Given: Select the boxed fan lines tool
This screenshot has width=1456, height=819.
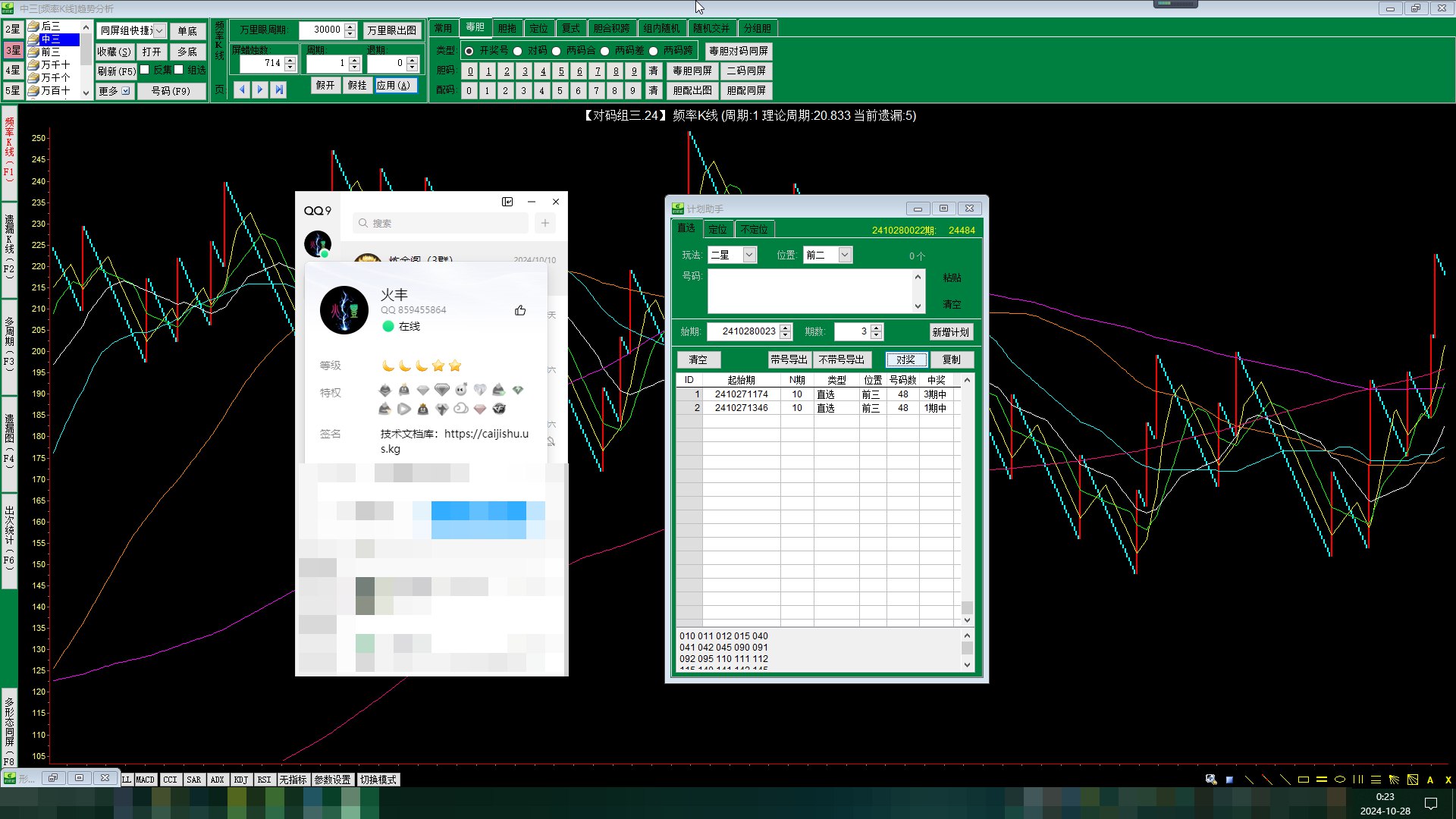Looking at the screenshot, I should 1413,780.
